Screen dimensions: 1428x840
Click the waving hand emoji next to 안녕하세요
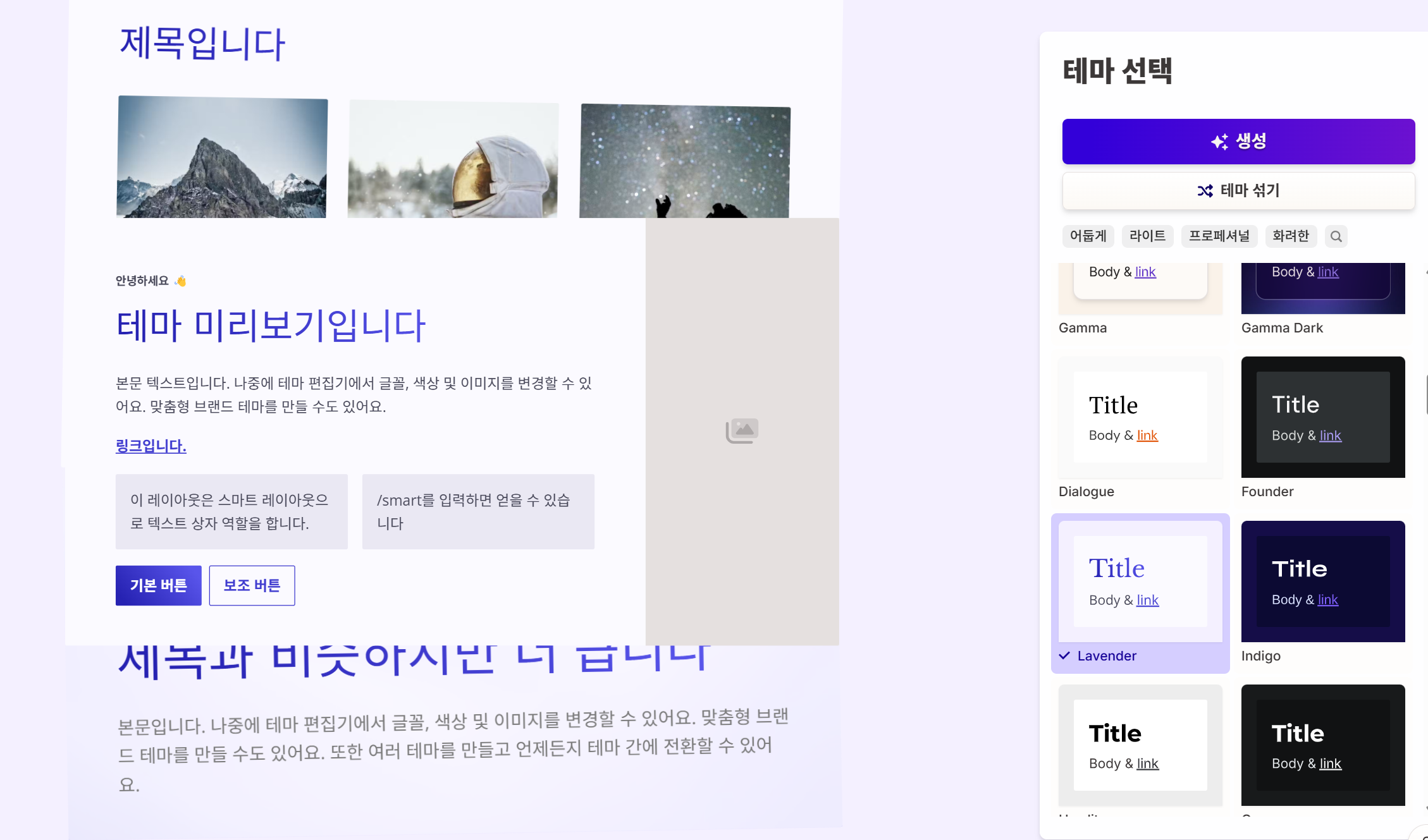coord(180,280)
